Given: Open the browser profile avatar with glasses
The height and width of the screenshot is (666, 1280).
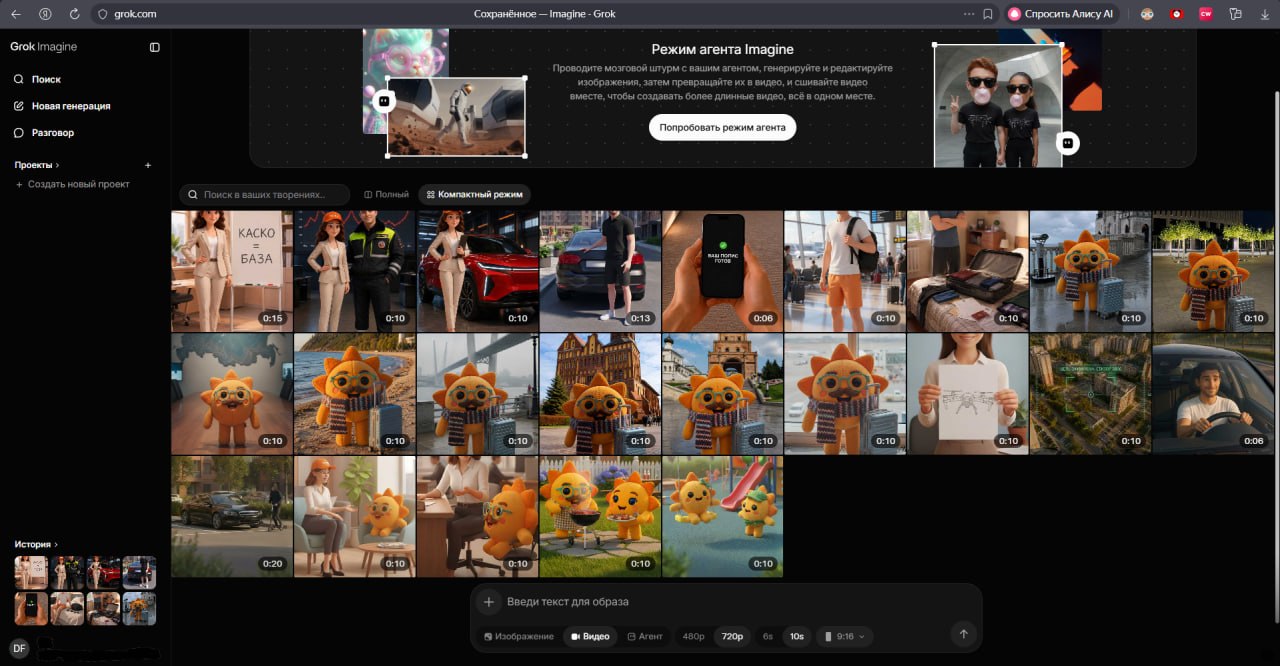Looking at the screenshot, I should point(1147,14).
